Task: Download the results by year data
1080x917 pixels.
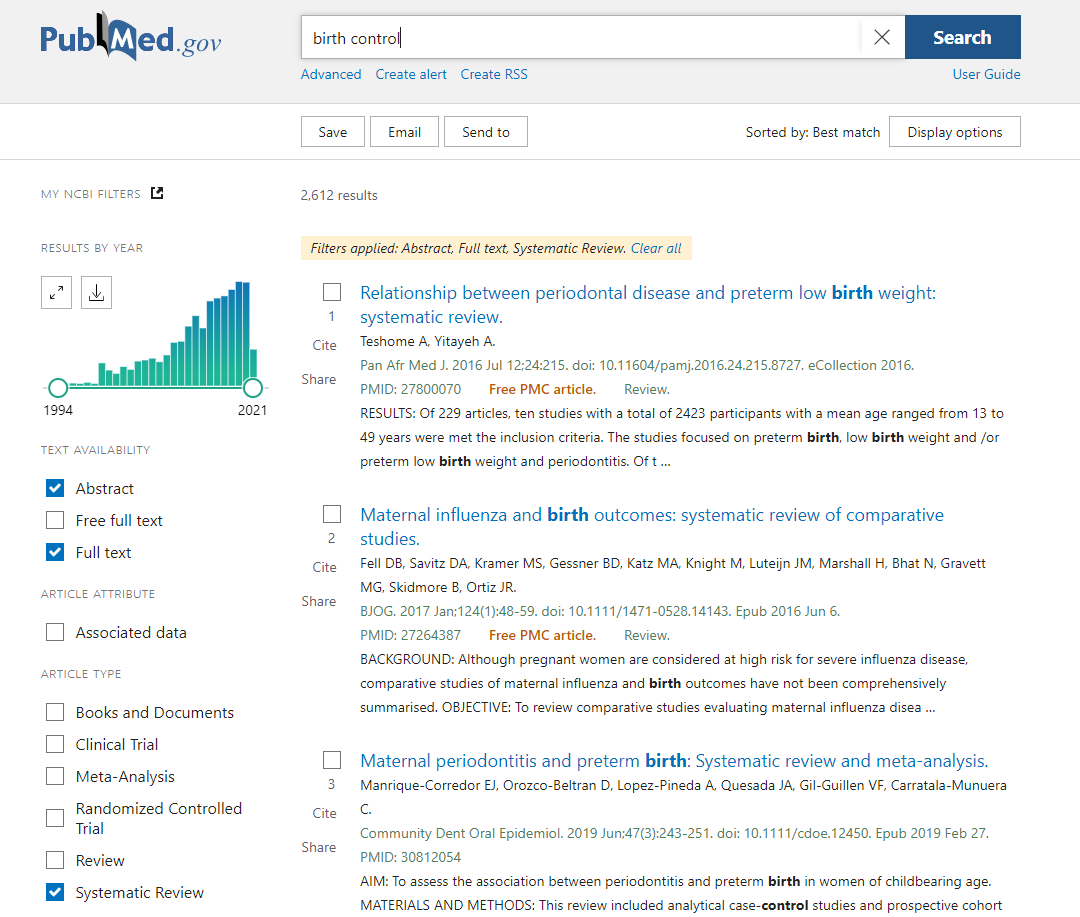Action: (96, 292)
